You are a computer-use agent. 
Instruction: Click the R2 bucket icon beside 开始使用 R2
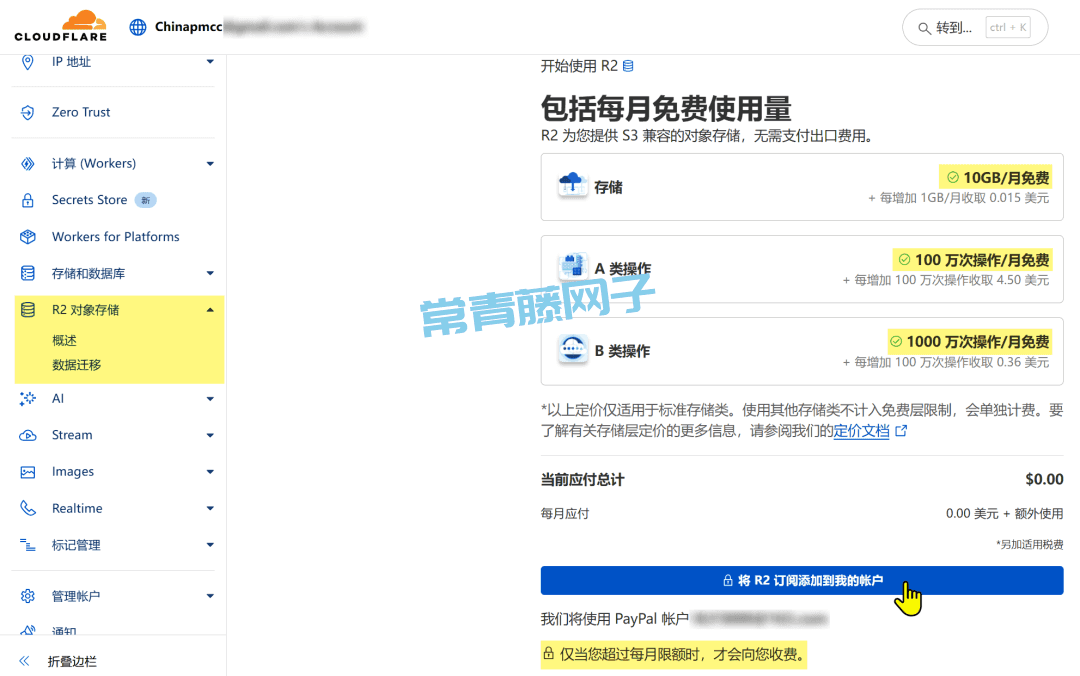(628, 66)
